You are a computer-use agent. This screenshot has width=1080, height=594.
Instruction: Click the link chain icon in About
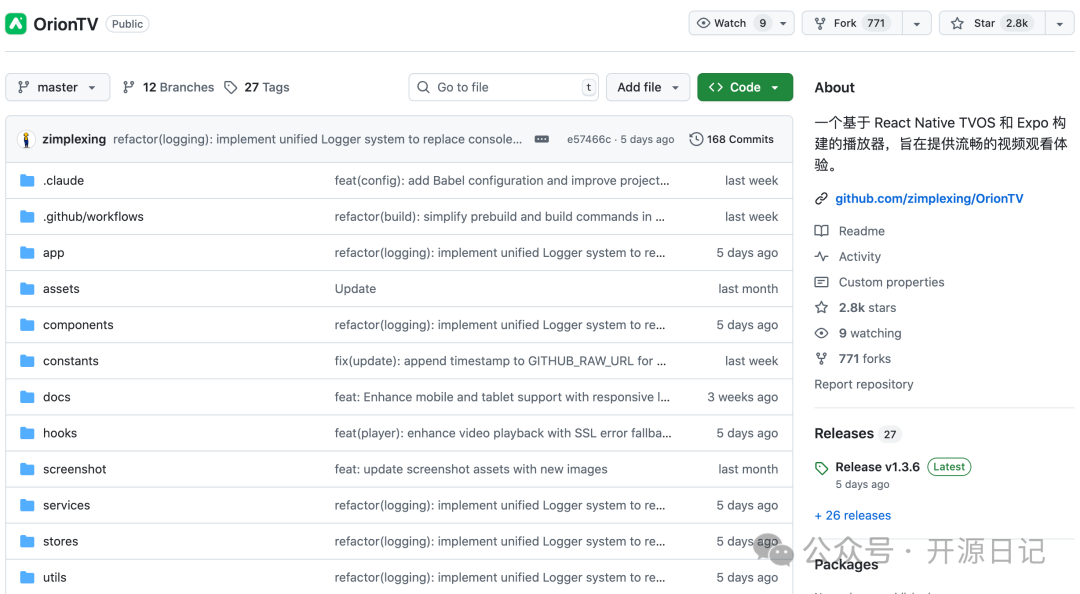821,198
